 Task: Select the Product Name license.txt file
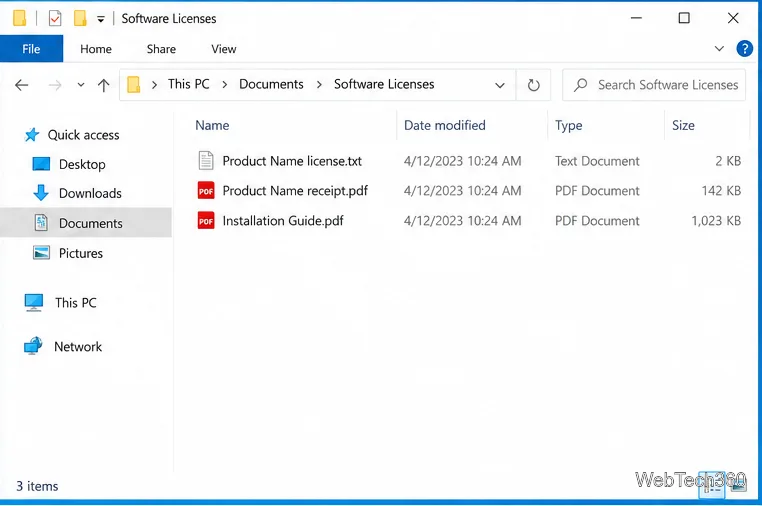coord(292,161)
